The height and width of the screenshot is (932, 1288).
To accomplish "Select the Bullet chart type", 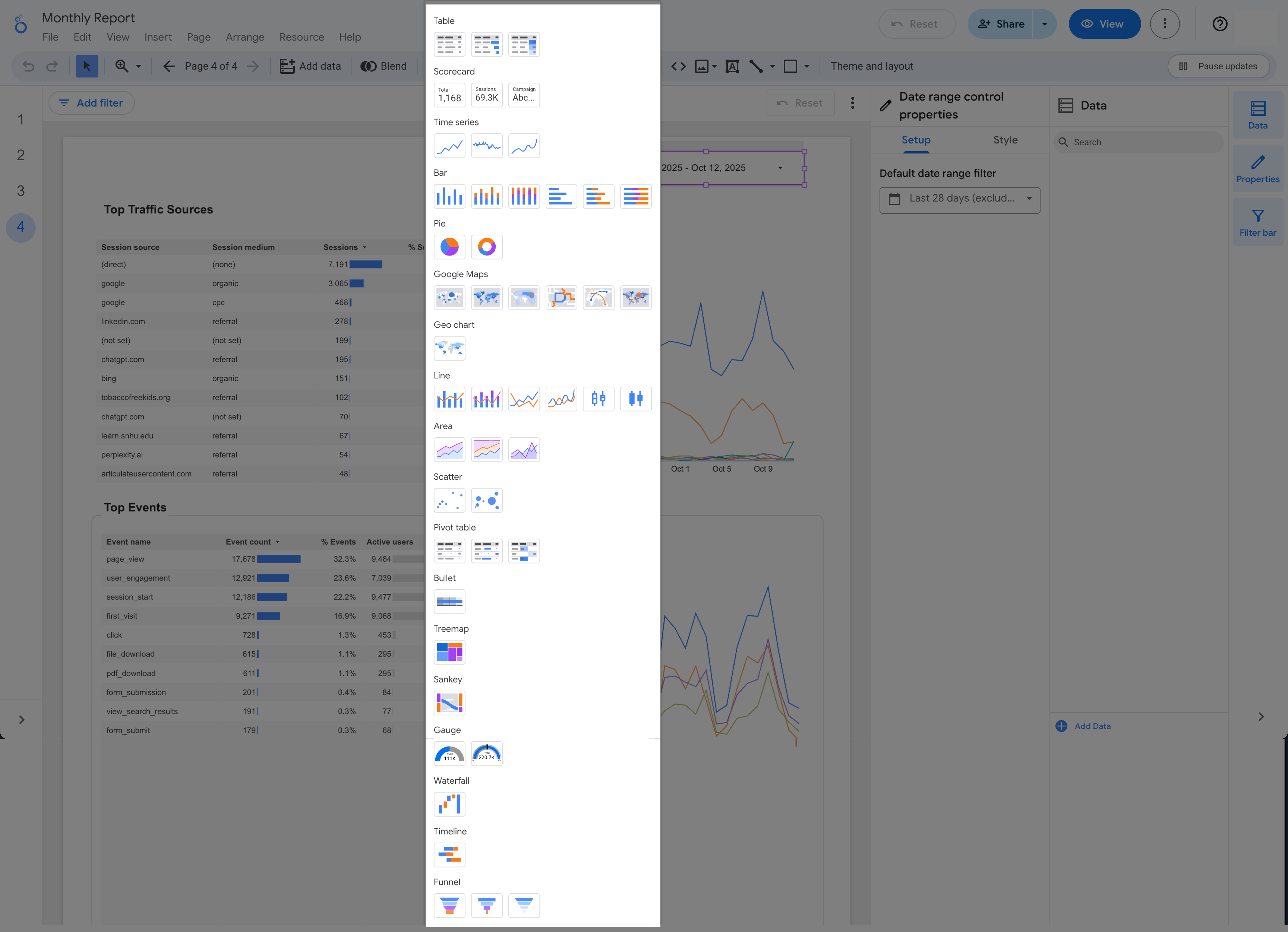I will pyautogui.click(x=449, y=601).
